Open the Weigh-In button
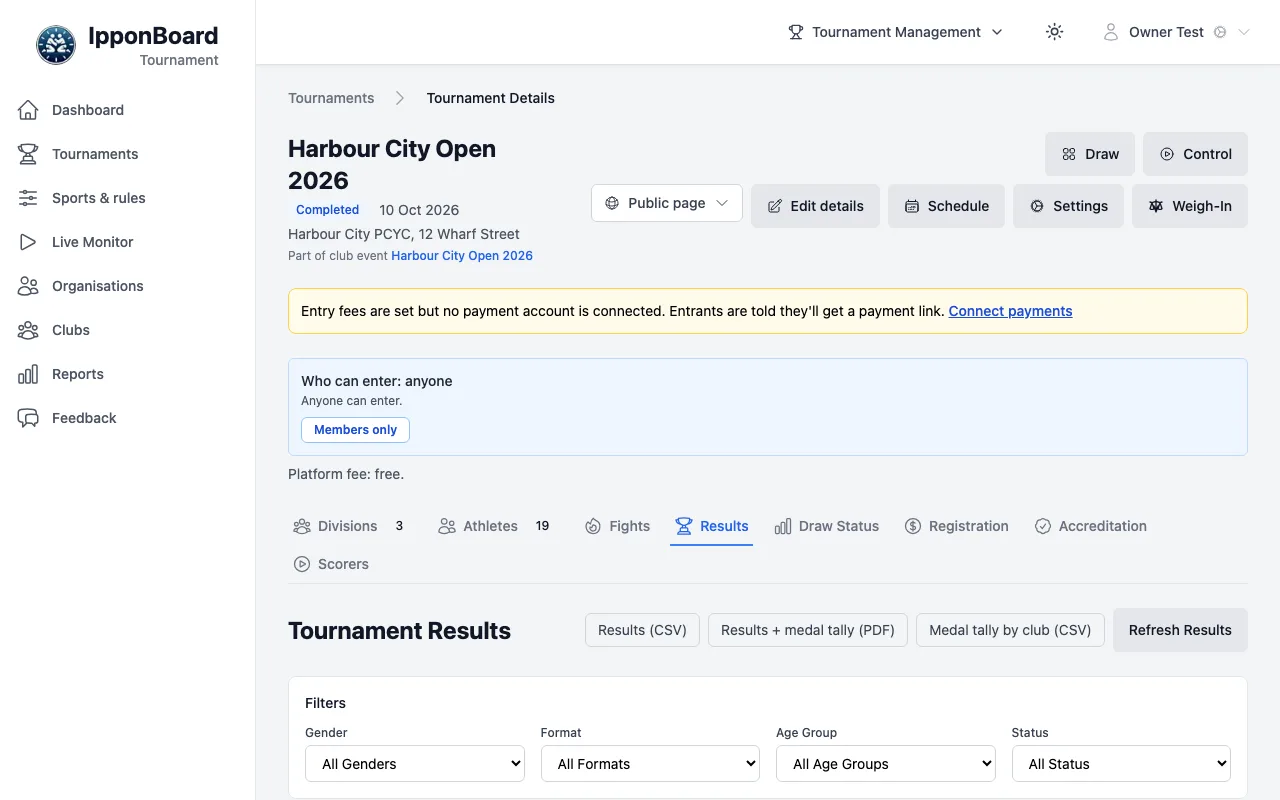The height and width of the screenshot is (800, 1280). [x=1190, y=206]
